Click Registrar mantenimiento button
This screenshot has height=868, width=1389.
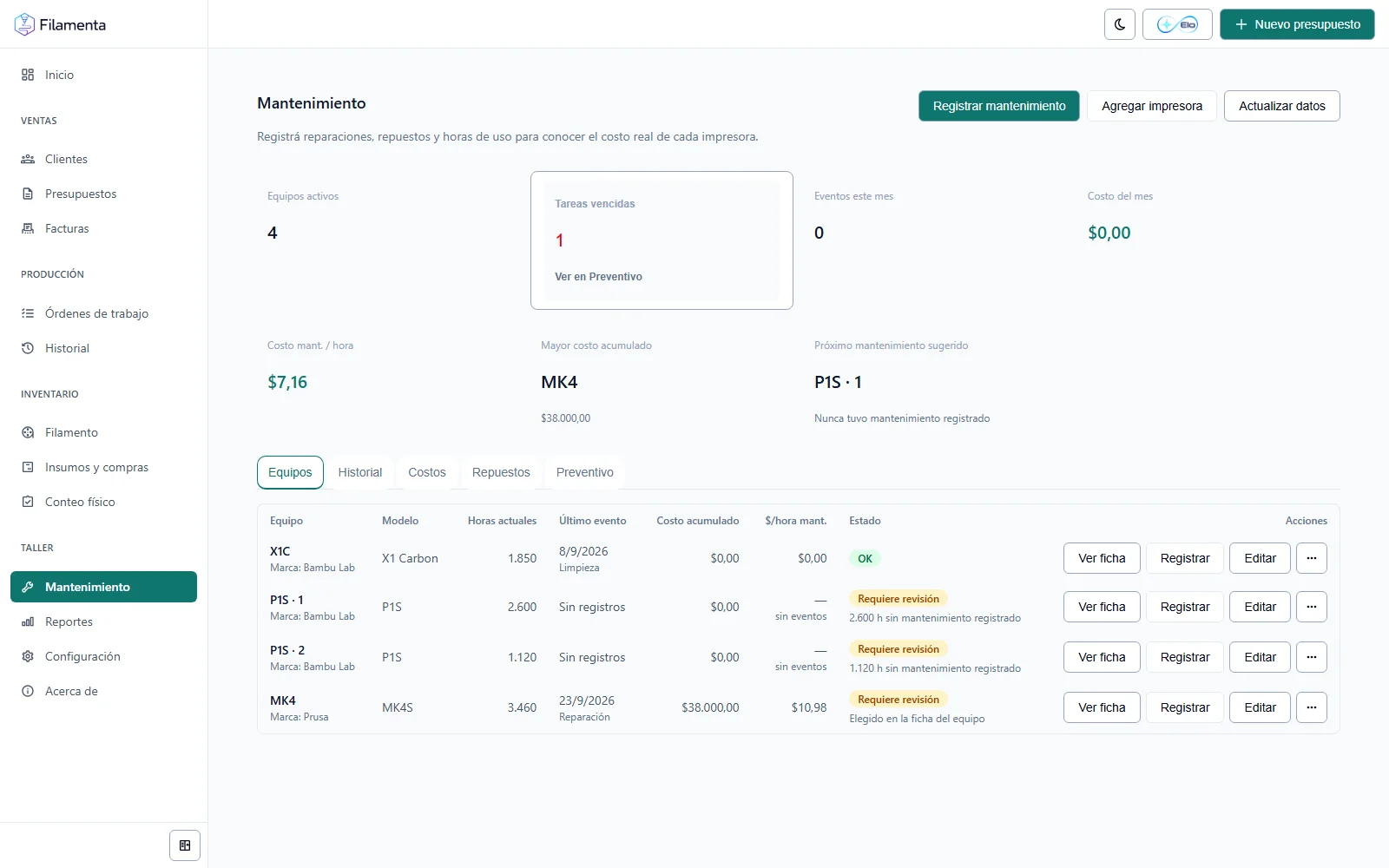click(999, 106)
